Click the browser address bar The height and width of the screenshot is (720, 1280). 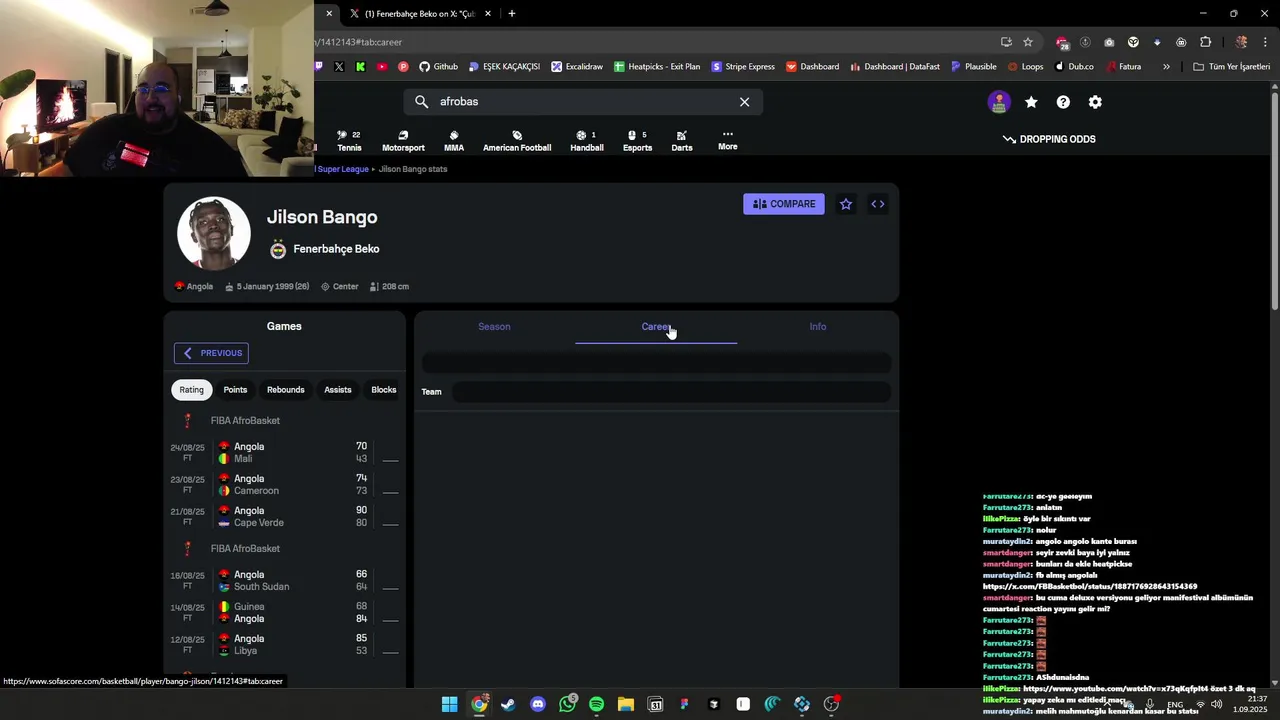(x=650, y=42)
